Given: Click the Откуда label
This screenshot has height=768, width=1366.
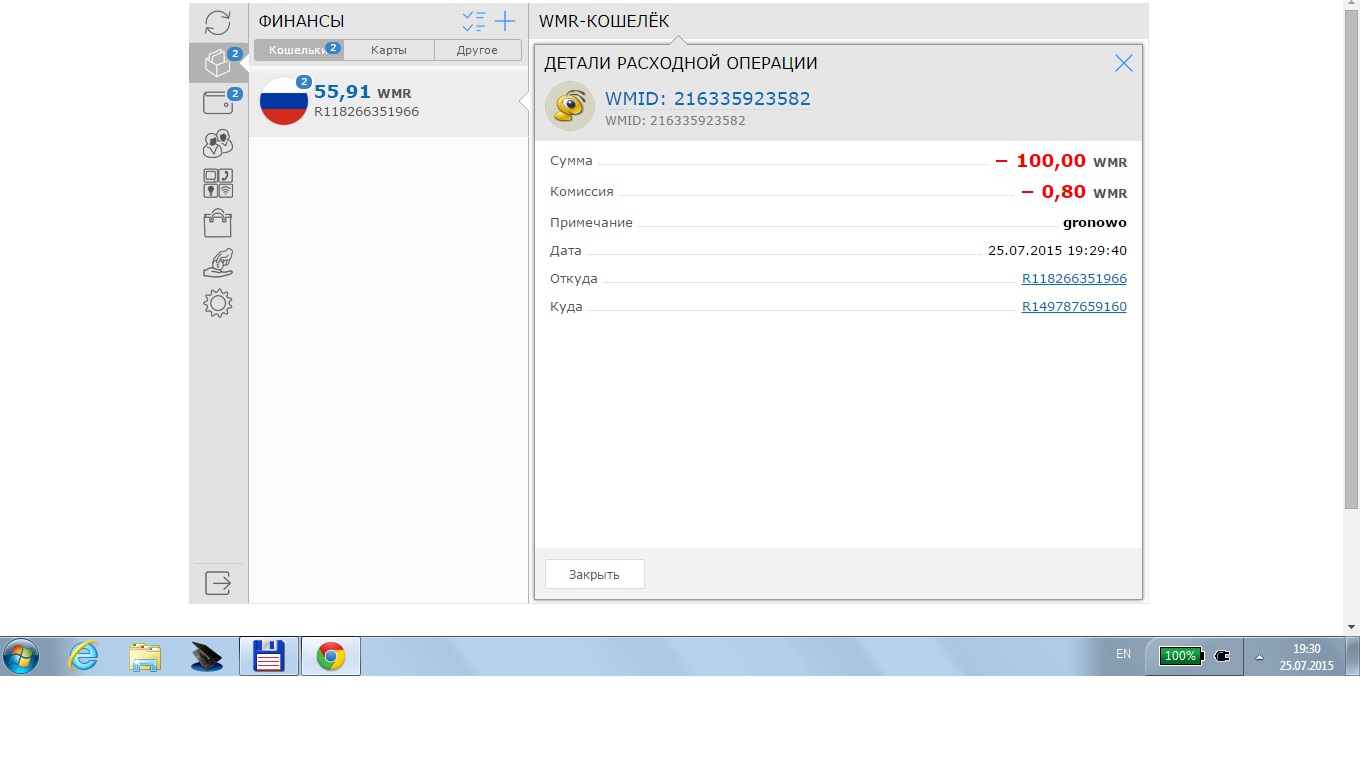Looking at the screenshot, I should pos(574,279).
